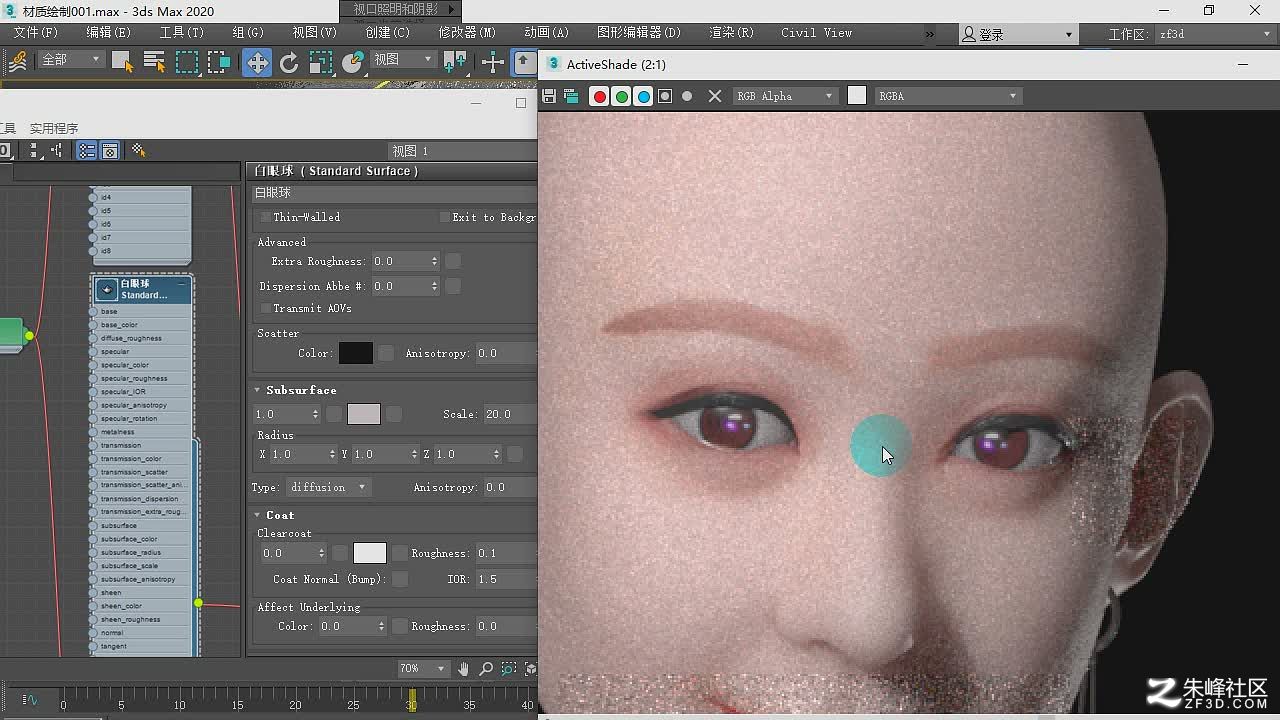Clear the ActiveShade frame with X icon
This screenshot has height=720, width=1280.
click(x=714, y=96)
